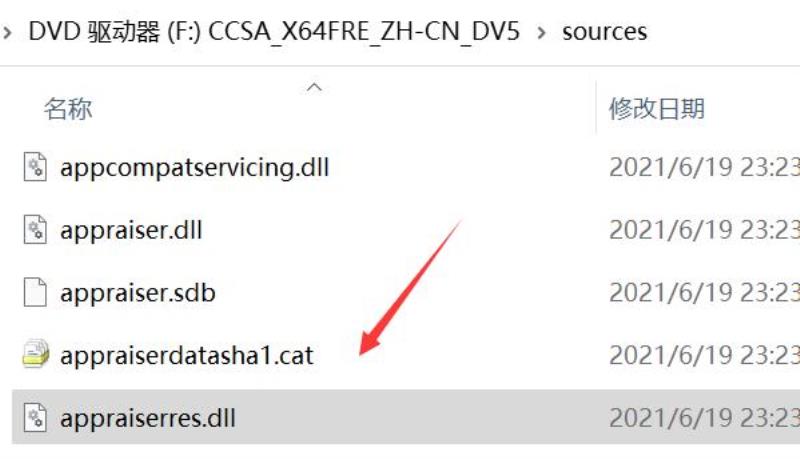Click the appraiser.sdb file name
Image resolution: width=800 pixels, height=459 pixels.
click(x=138, y=293)
